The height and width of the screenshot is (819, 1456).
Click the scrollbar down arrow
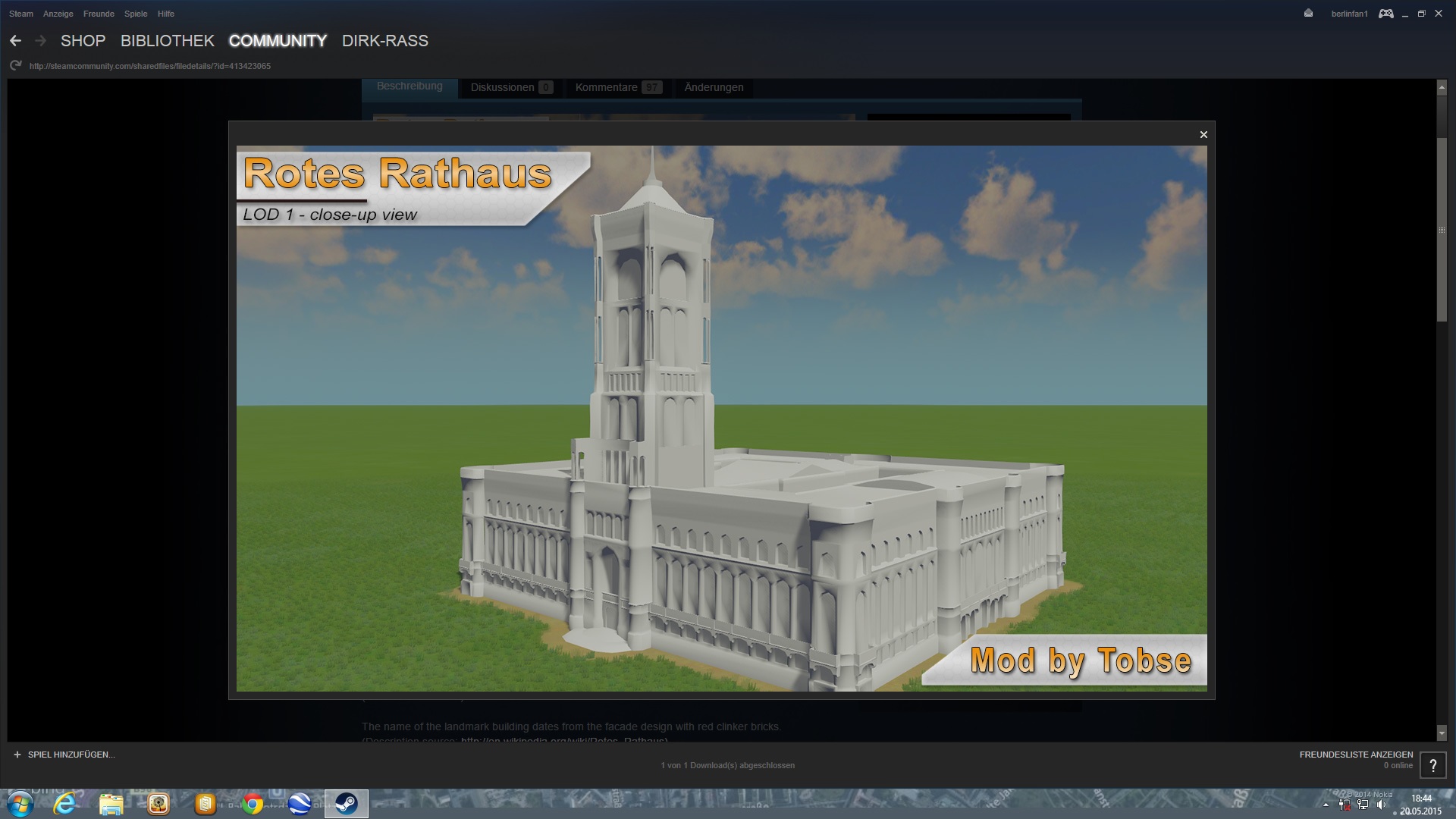(x=1442, y=733)
